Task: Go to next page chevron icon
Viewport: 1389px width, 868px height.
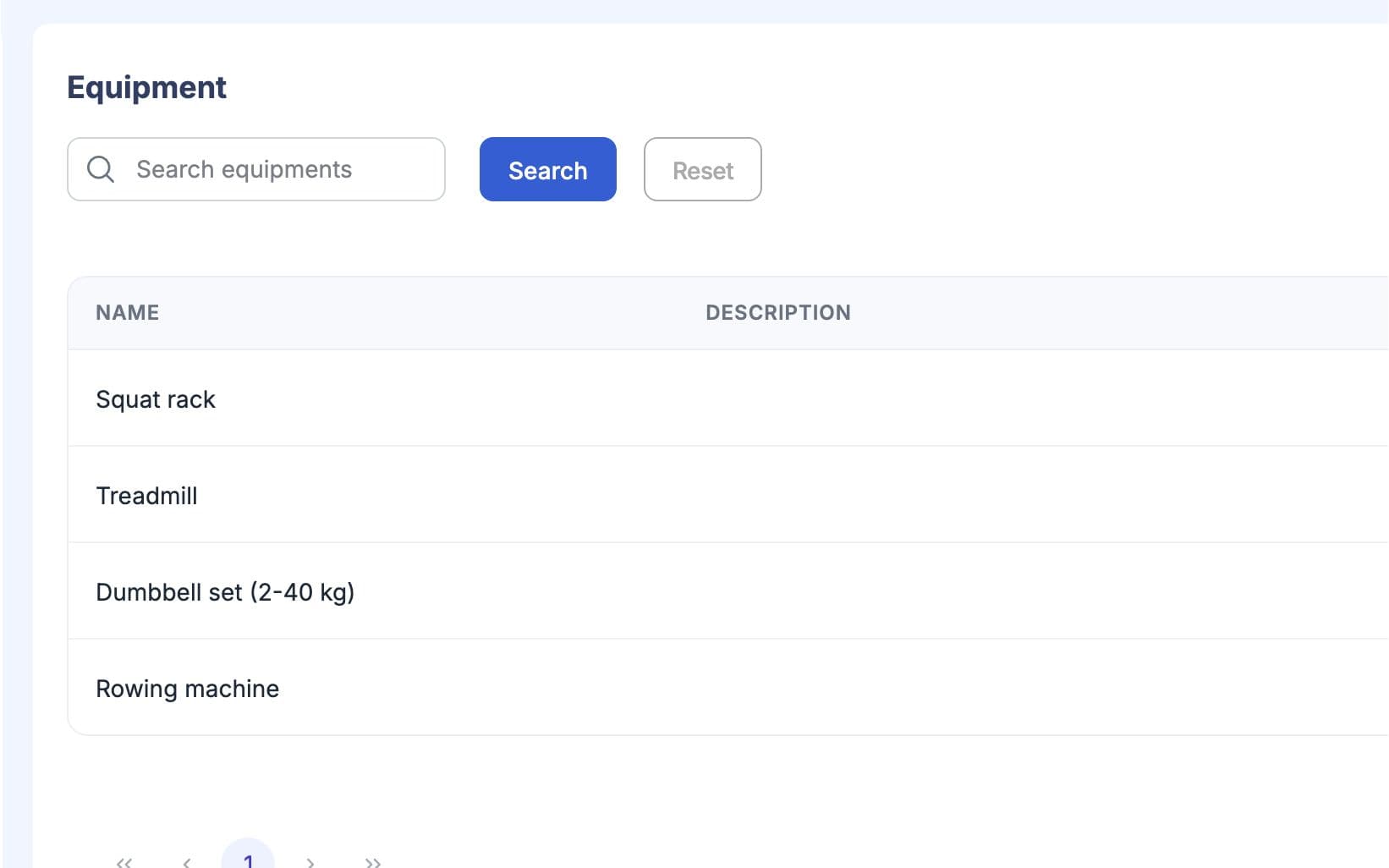Action: coord(310,862)
